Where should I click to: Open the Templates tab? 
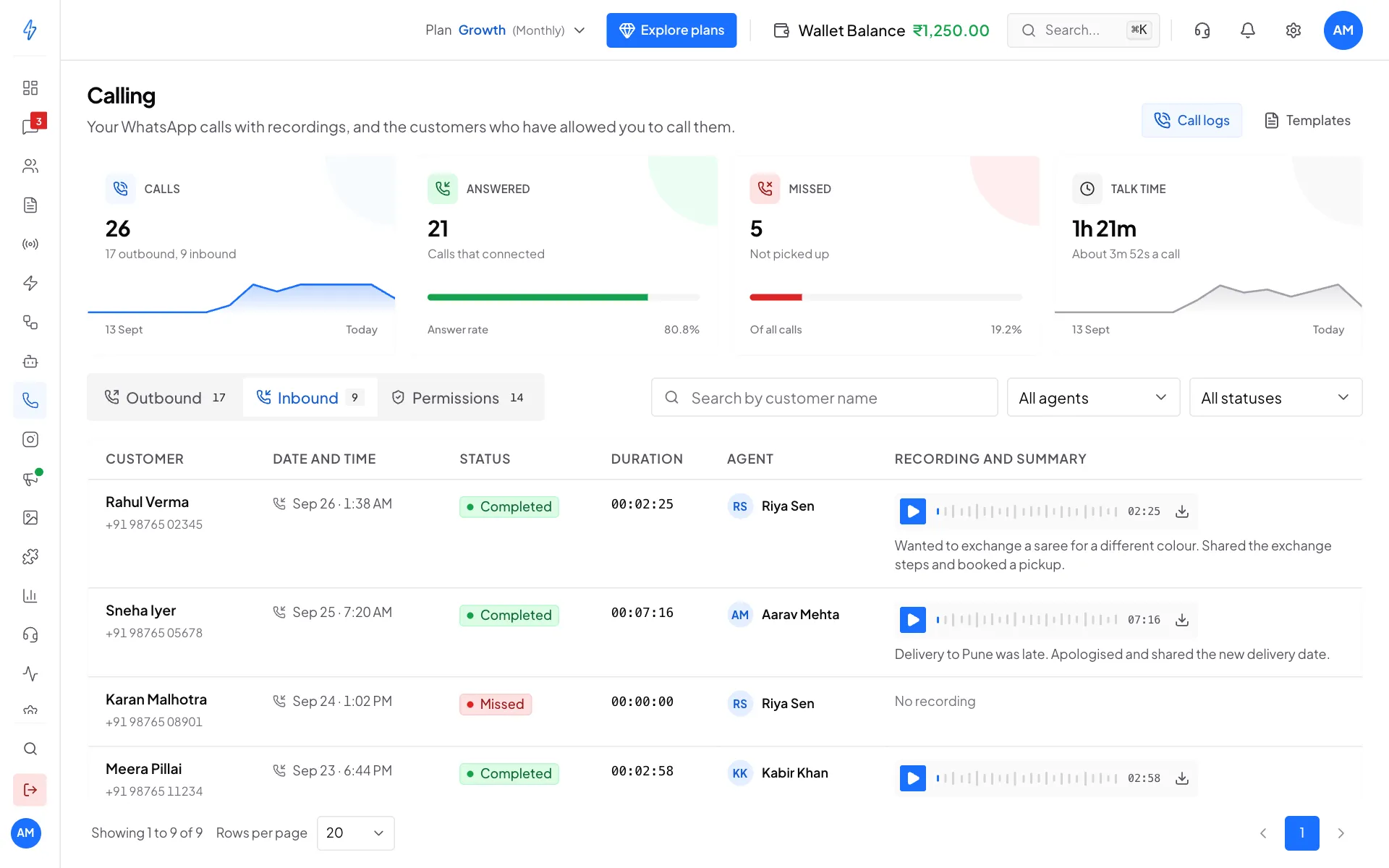1307,120
